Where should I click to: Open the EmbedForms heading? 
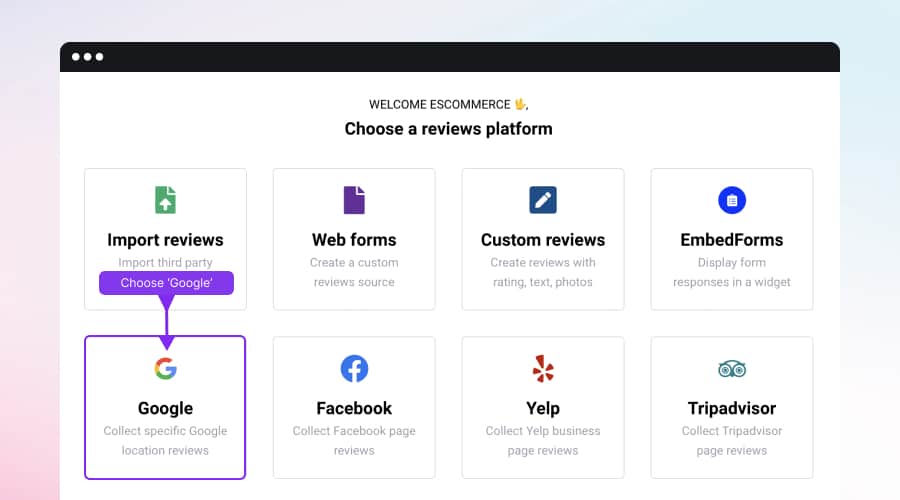(732, 240)
